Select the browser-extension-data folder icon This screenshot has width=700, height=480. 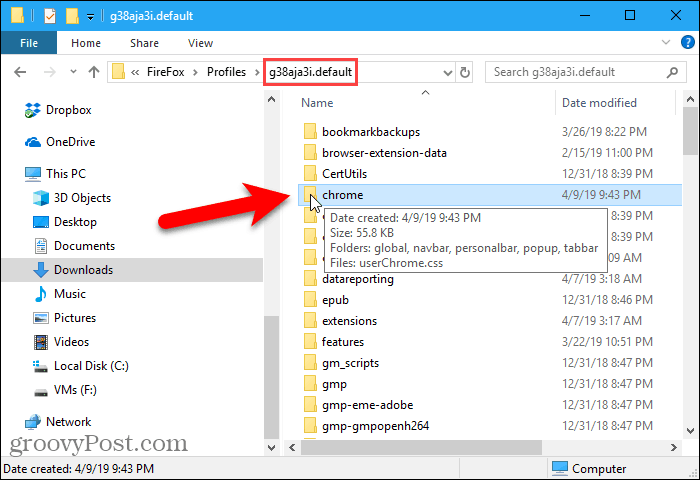coord(310,153)
